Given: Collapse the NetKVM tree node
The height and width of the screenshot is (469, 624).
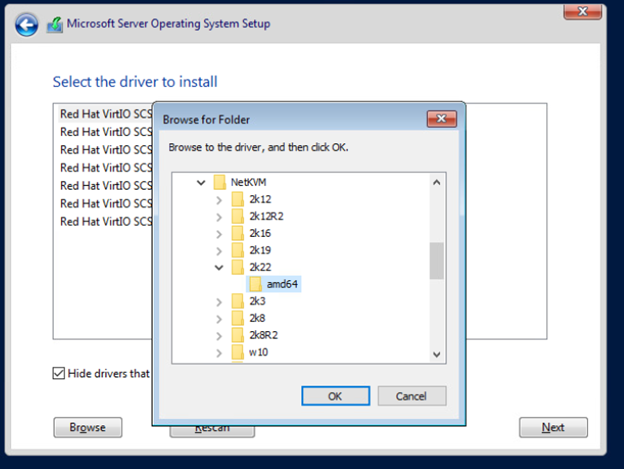Looking at the screenshot, I should (201, 183).
